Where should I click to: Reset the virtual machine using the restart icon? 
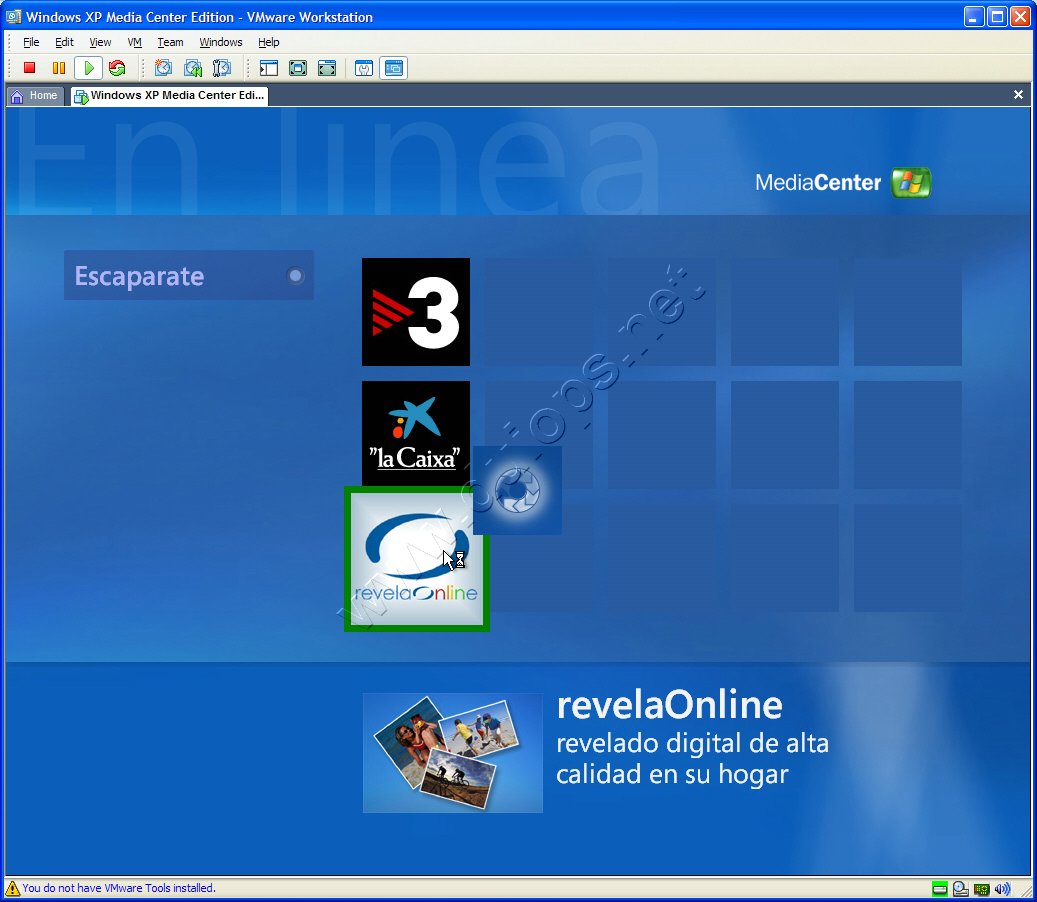[x=117, y=67]
